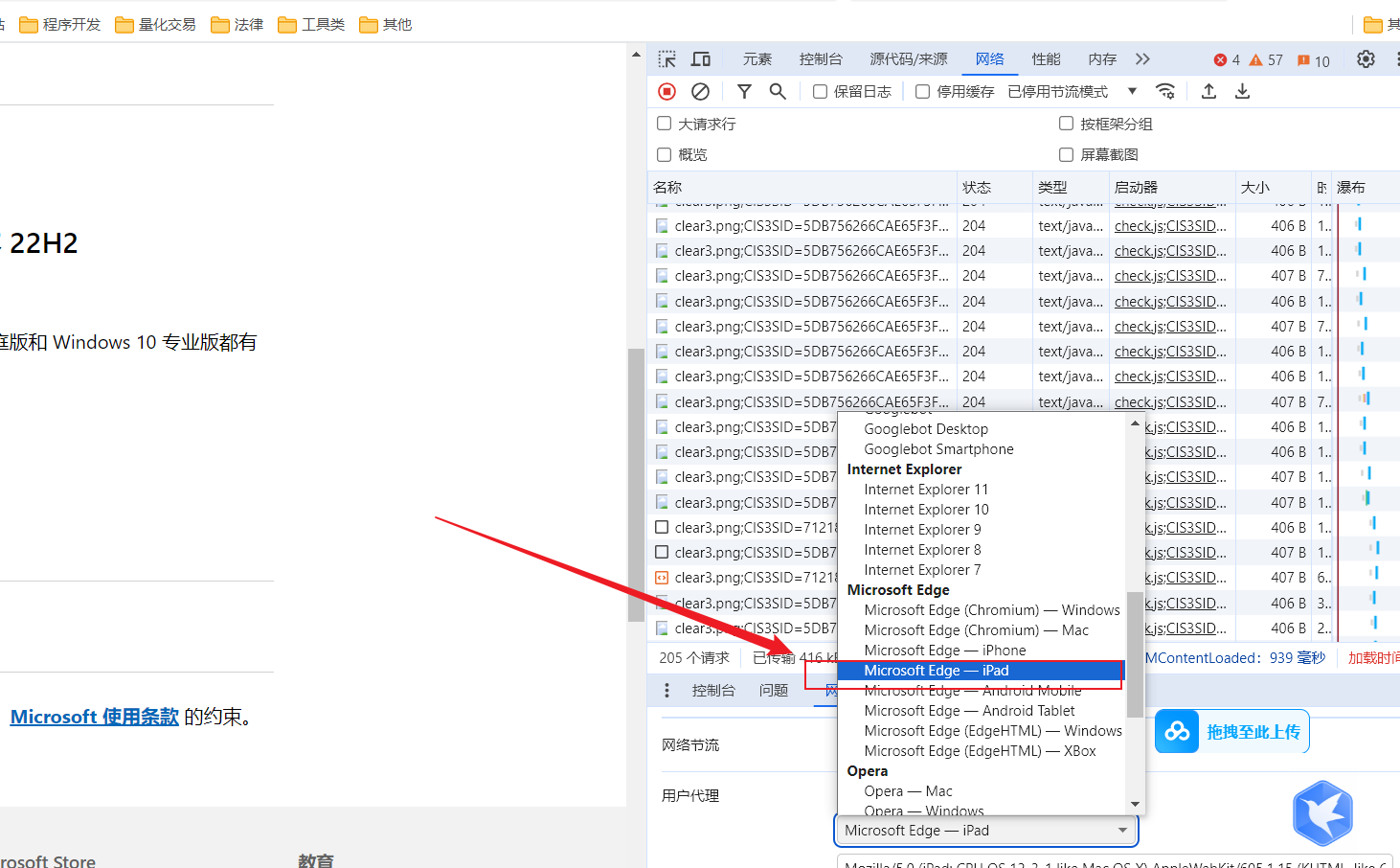
Task: Open drawer three-dot menu beside 控制台
Action: pos(667,690)
